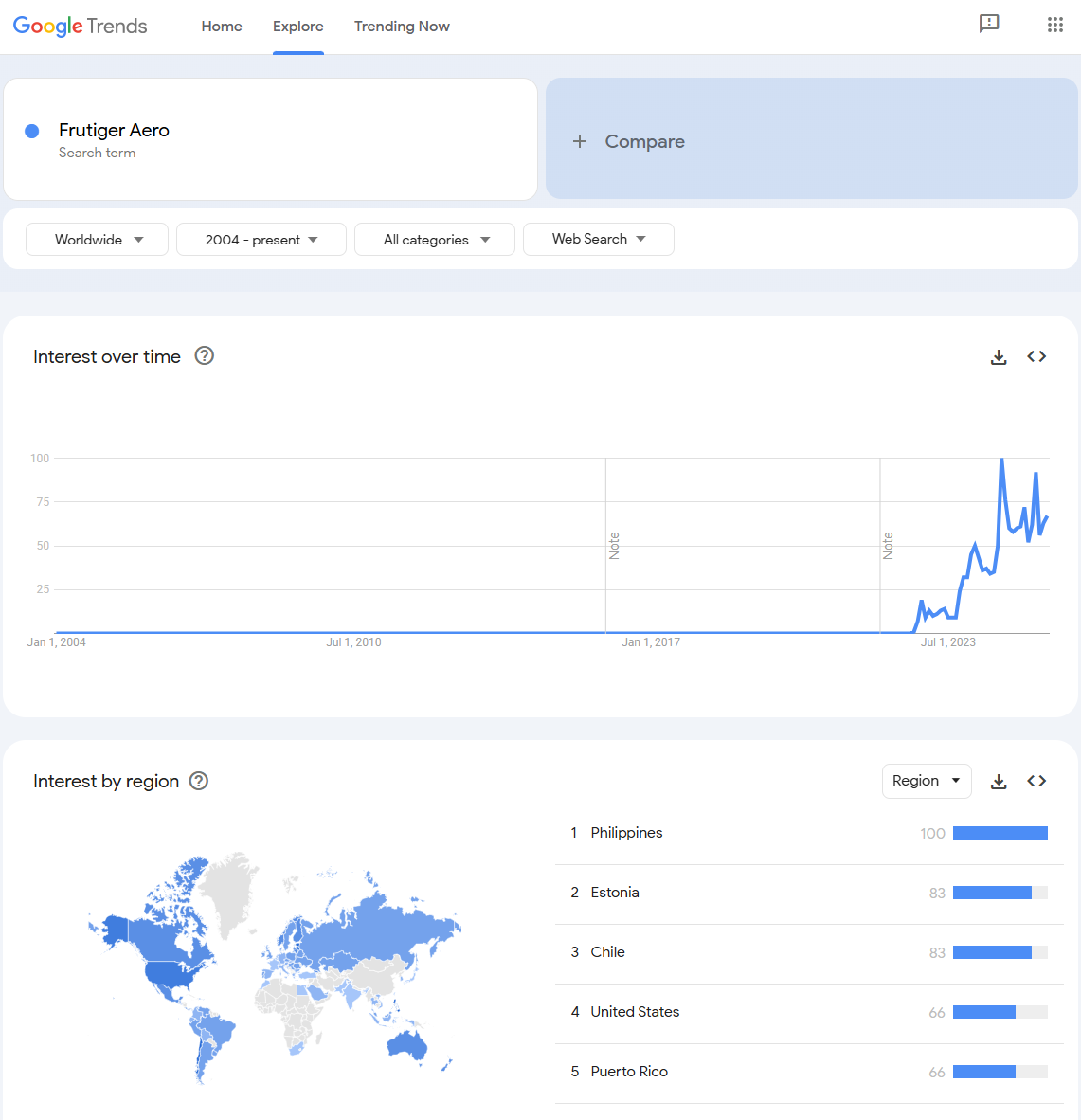The width and height of the screenshot is (1081, 1120).
Task: Change the 2004 - present time range
Action: pos(261,240)
